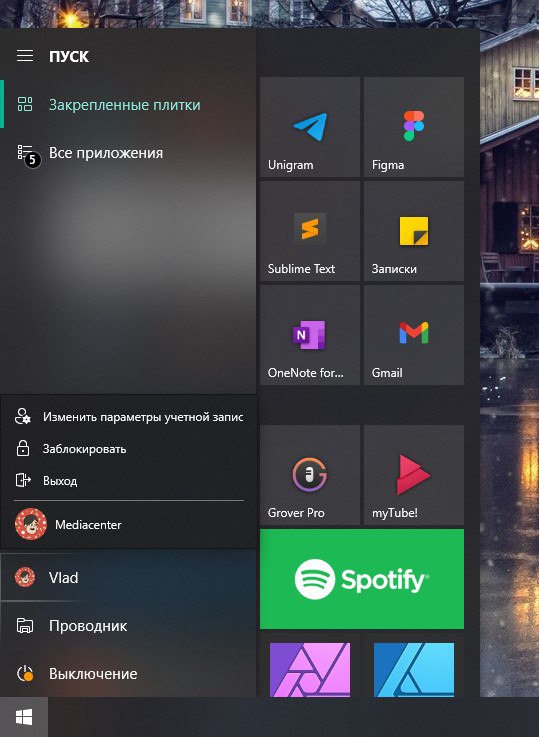The width and height of the screenshot is (539, 737).
Task: Click the Mediacenter avatar picture
Action: point(31,524)
